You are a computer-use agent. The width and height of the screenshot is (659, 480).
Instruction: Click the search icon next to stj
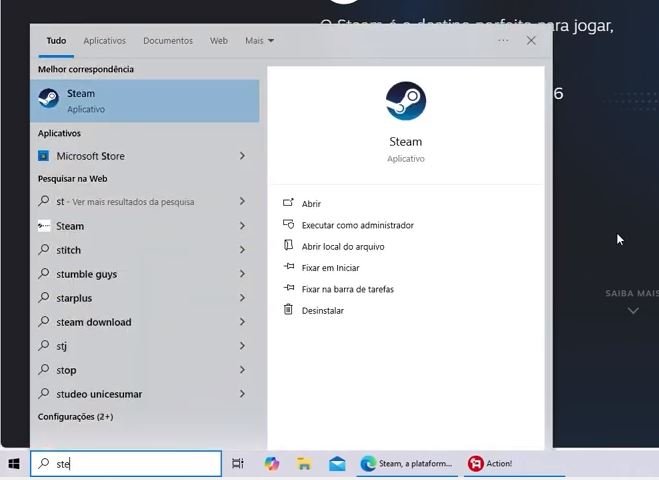point(44,345)
